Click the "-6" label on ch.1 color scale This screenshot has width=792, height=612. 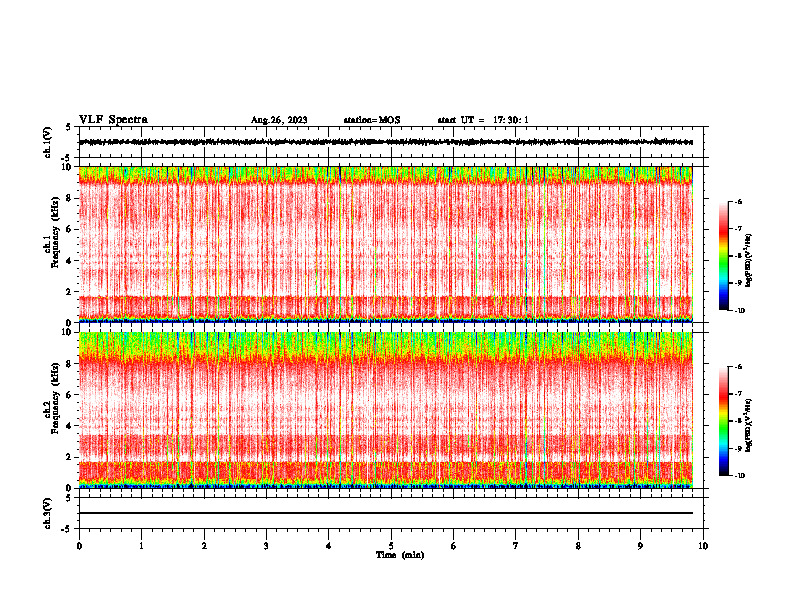(x=739, y=202)
